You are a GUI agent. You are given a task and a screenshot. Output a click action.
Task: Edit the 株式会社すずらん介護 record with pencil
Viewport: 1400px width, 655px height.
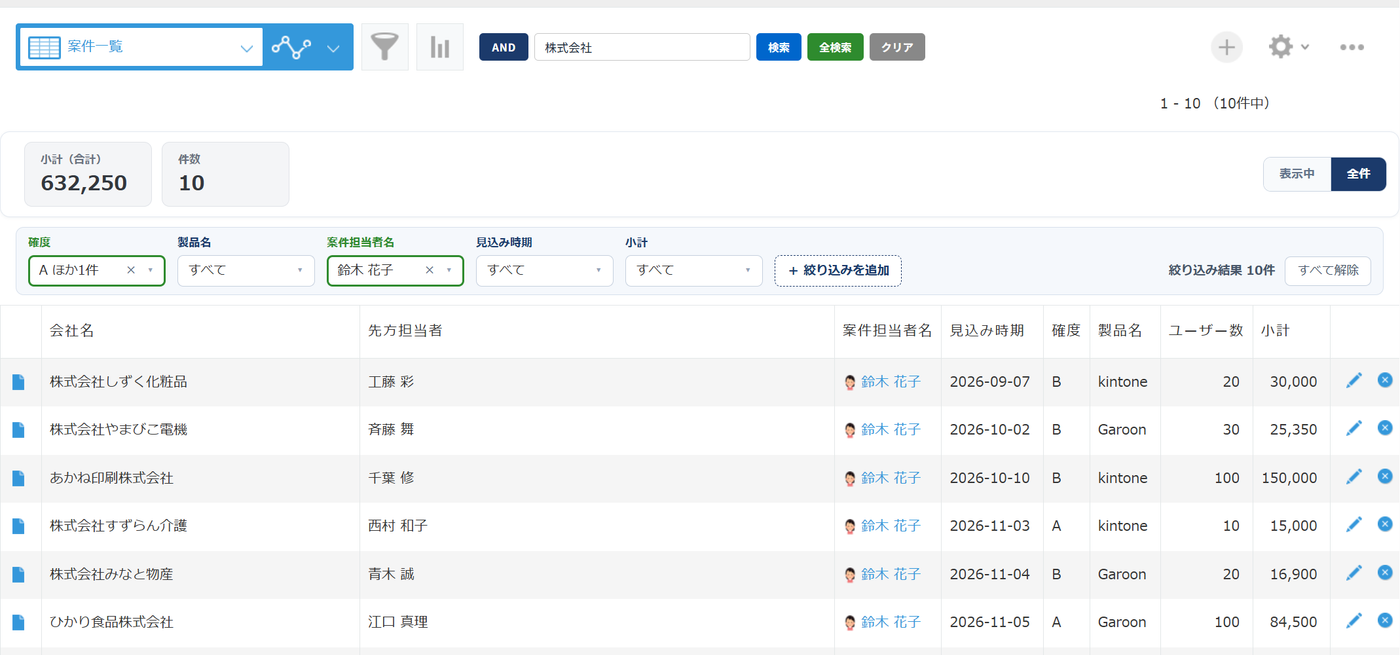pyautogui.click(x=1354, y=524)
